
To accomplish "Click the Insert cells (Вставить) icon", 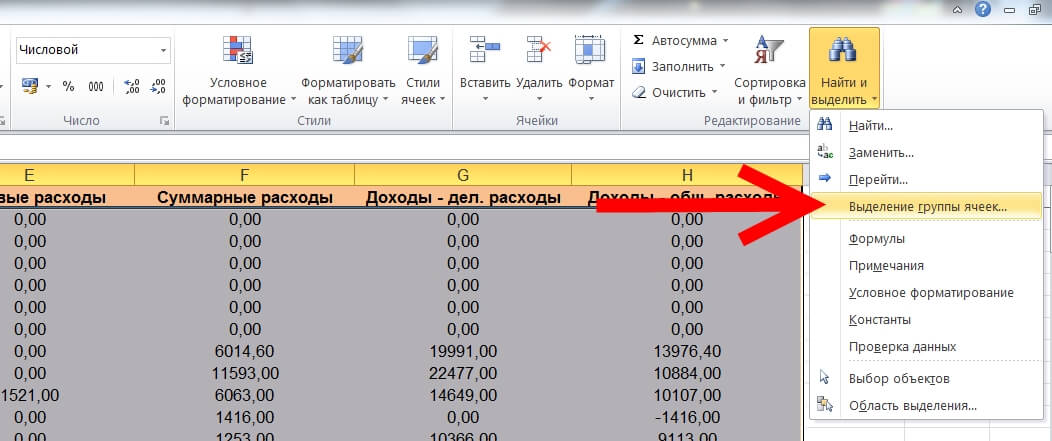I will 484,52.
